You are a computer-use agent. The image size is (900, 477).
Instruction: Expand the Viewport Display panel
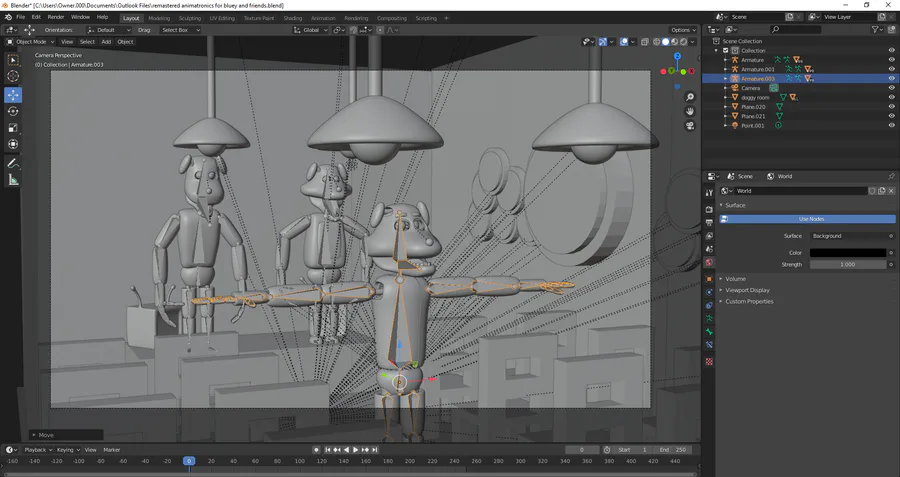pos(747,290)
